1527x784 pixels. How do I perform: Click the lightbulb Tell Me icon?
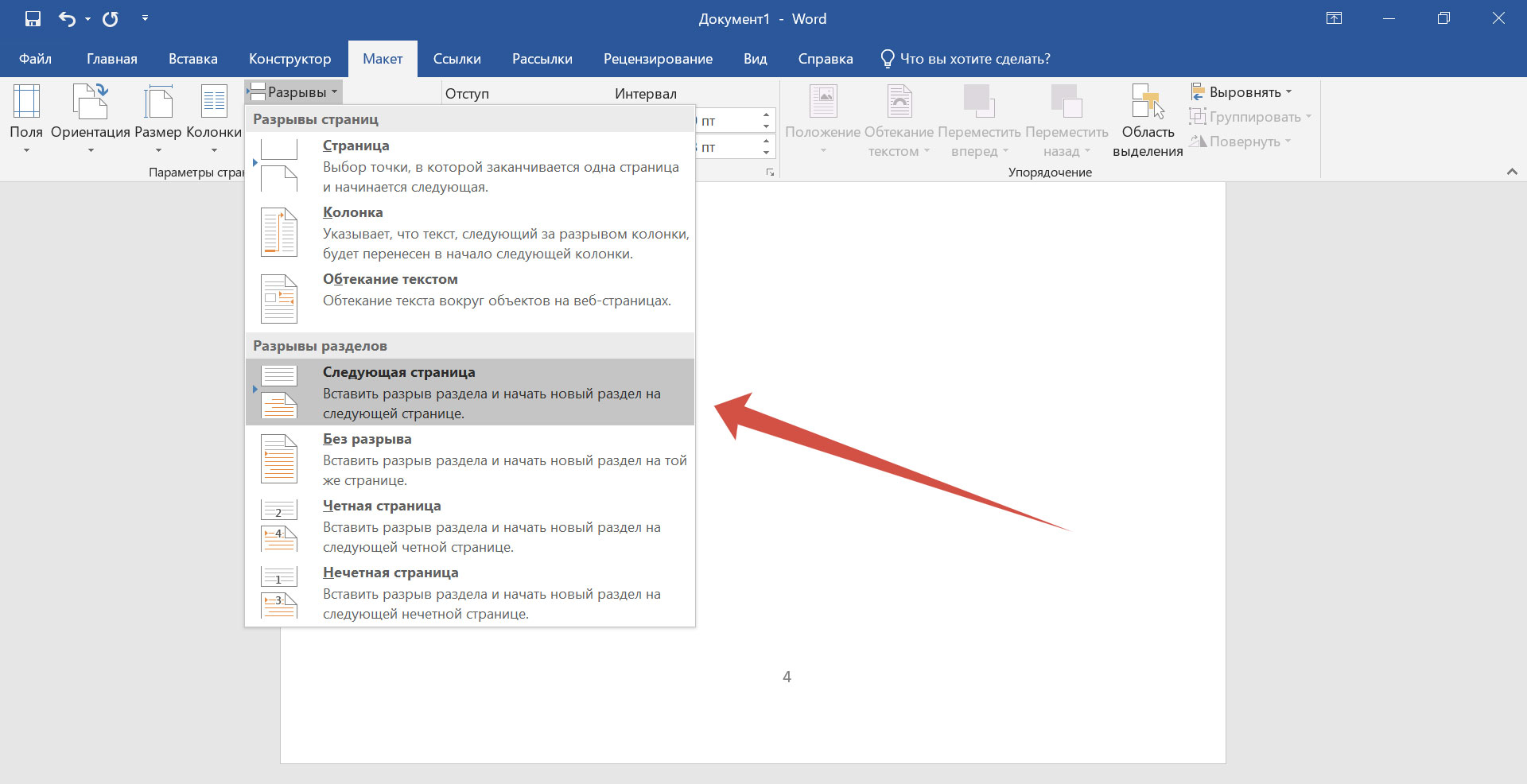click(888, 59)
